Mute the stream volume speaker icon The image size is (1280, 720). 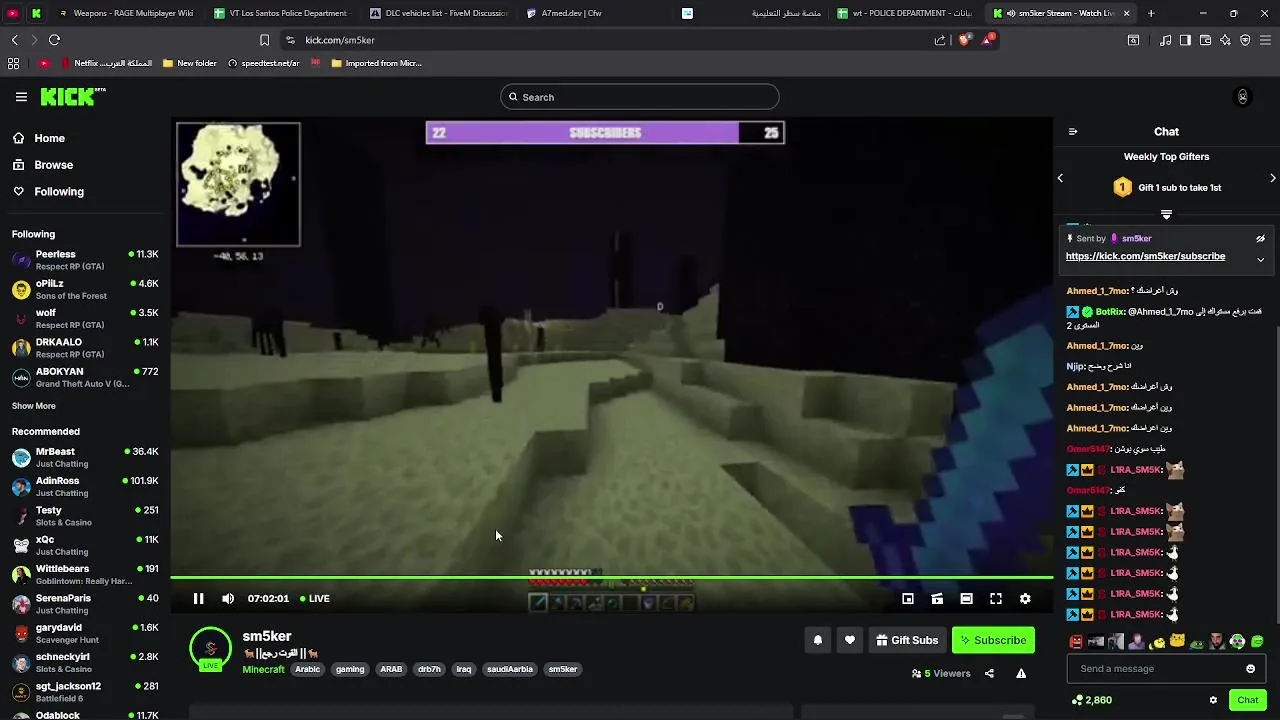click(x=228, y=599)
